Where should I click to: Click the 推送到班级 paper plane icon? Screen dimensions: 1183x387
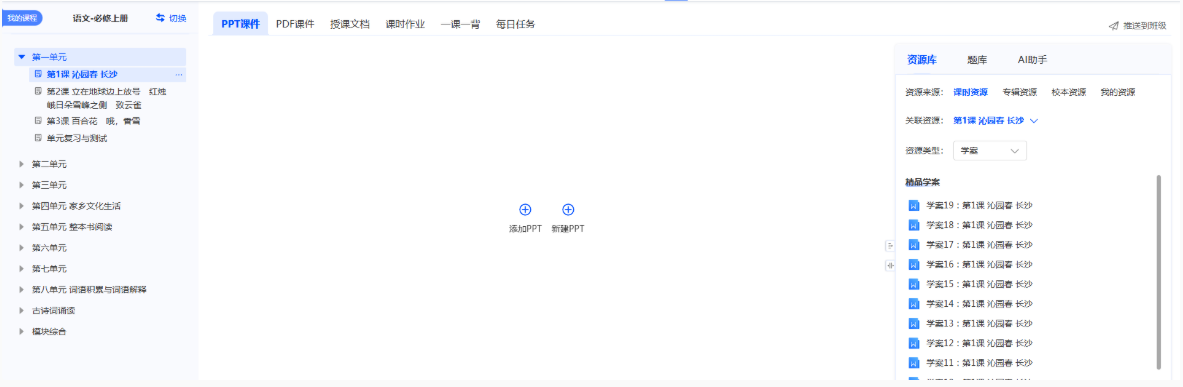pos(1113,26)
